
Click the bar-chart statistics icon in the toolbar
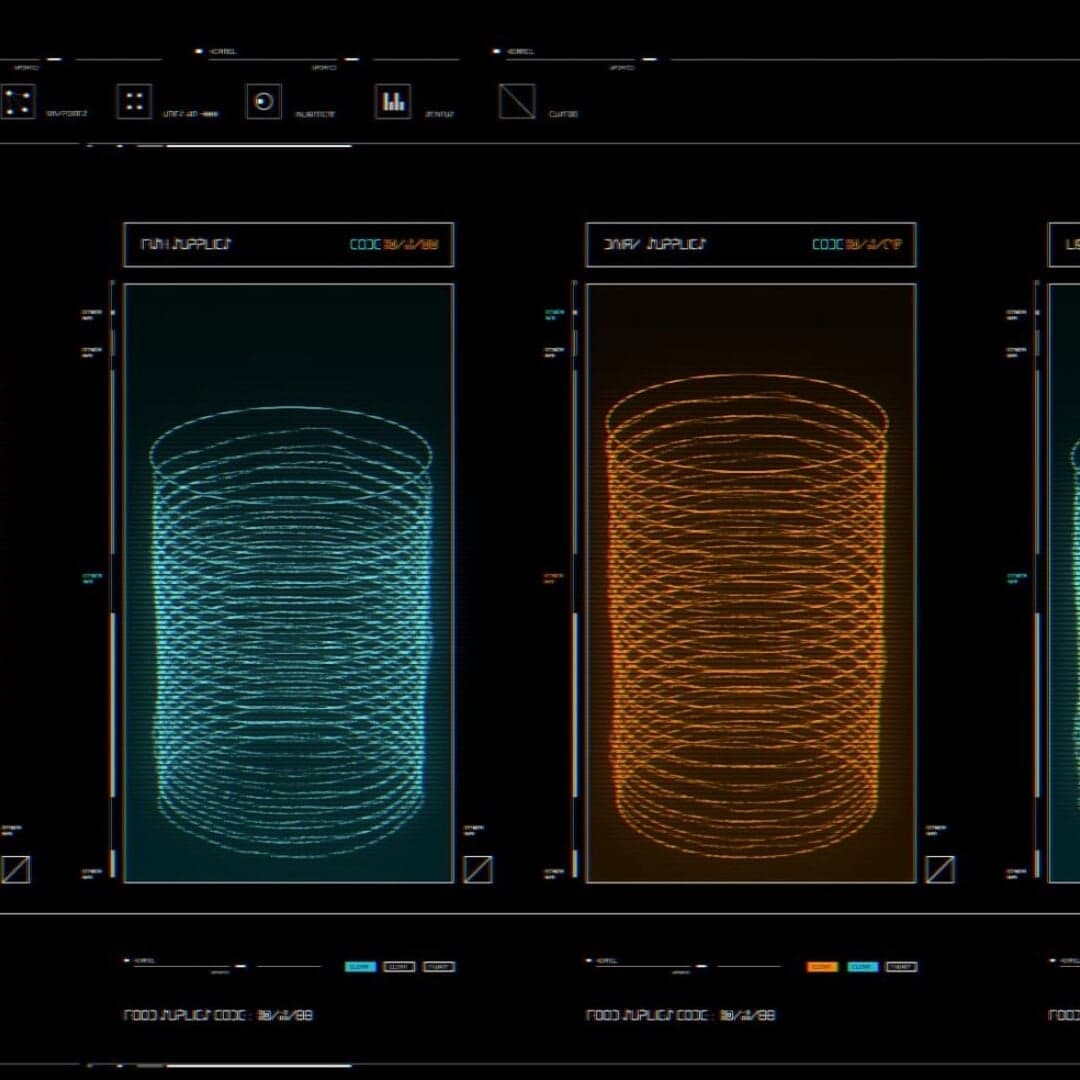click(x=393, y=101)
